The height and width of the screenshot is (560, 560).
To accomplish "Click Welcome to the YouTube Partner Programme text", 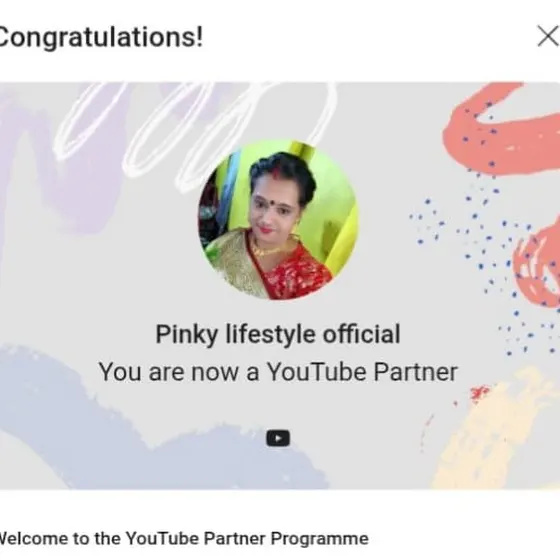I will 184,539.
